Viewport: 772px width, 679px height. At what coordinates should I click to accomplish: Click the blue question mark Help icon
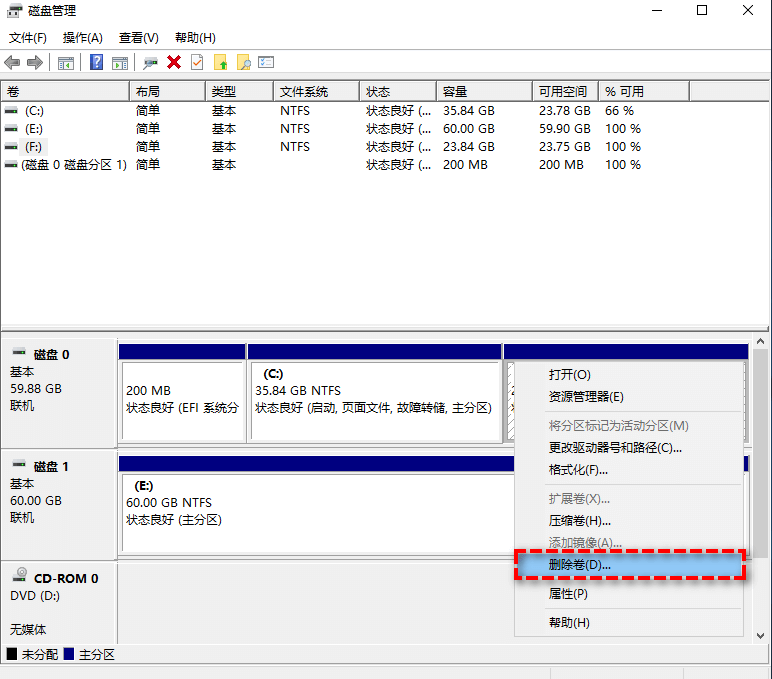96,63
